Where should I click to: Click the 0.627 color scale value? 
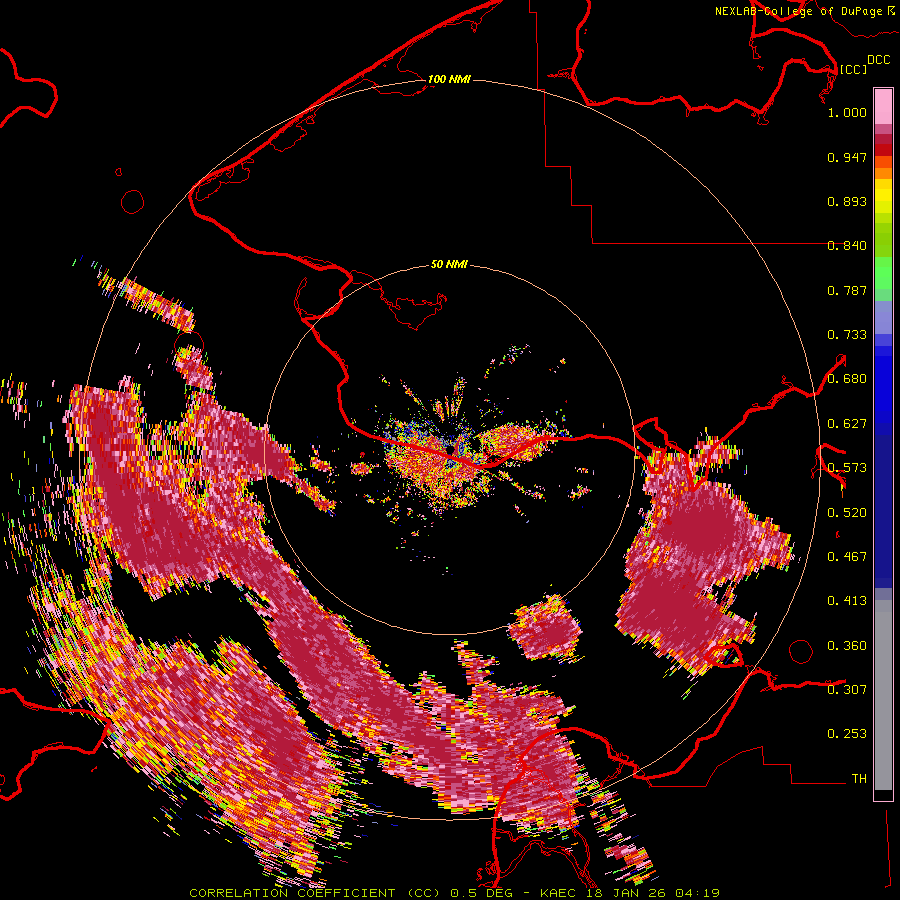tap(847, 424)
